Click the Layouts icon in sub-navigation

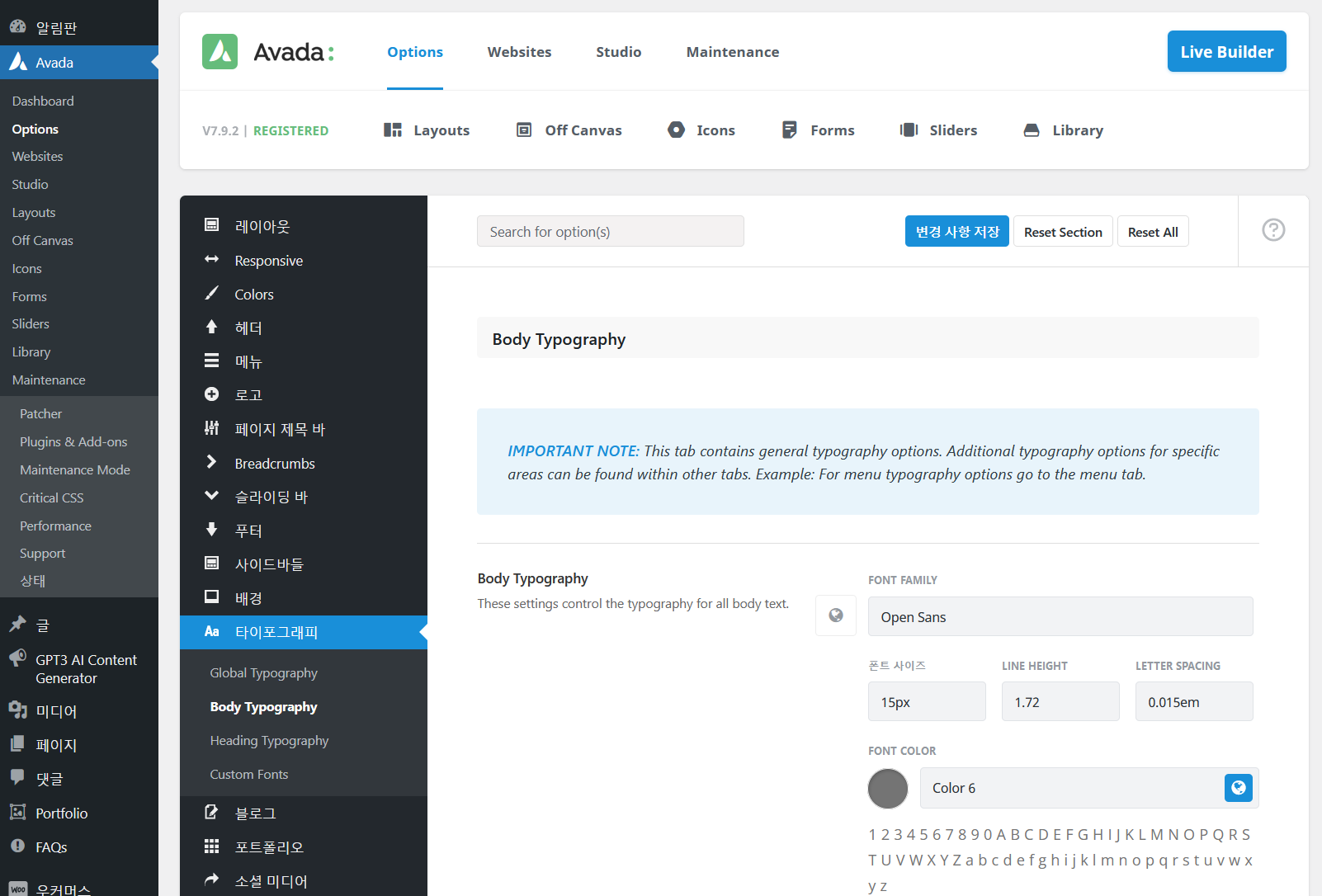tap(393, 130)
